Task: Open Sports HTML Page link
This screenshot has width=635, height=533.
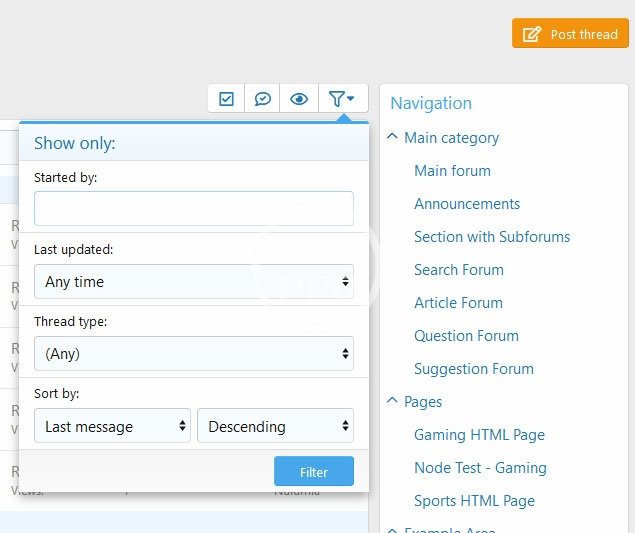Action: coord(474,501)
